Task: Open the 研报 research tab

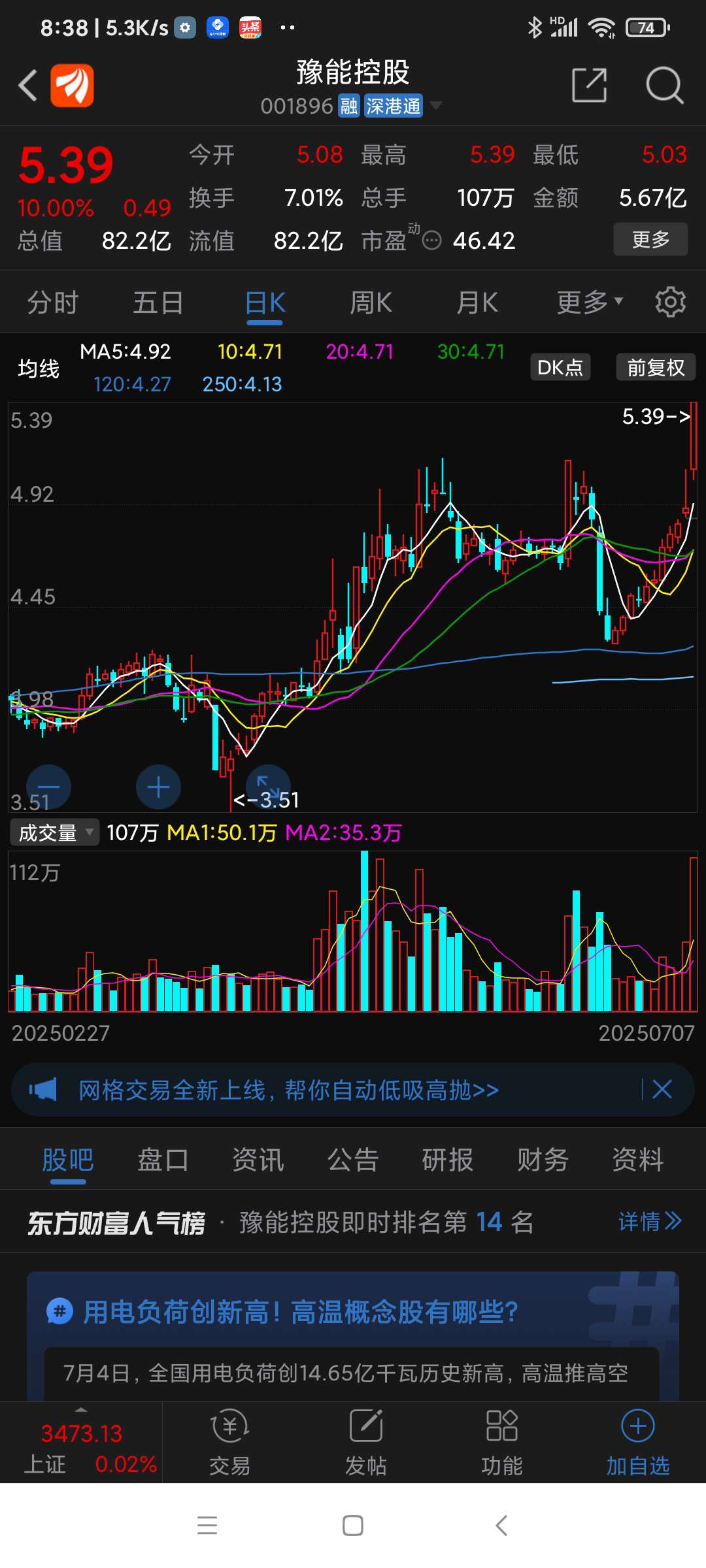Action: coord(448,1160)
